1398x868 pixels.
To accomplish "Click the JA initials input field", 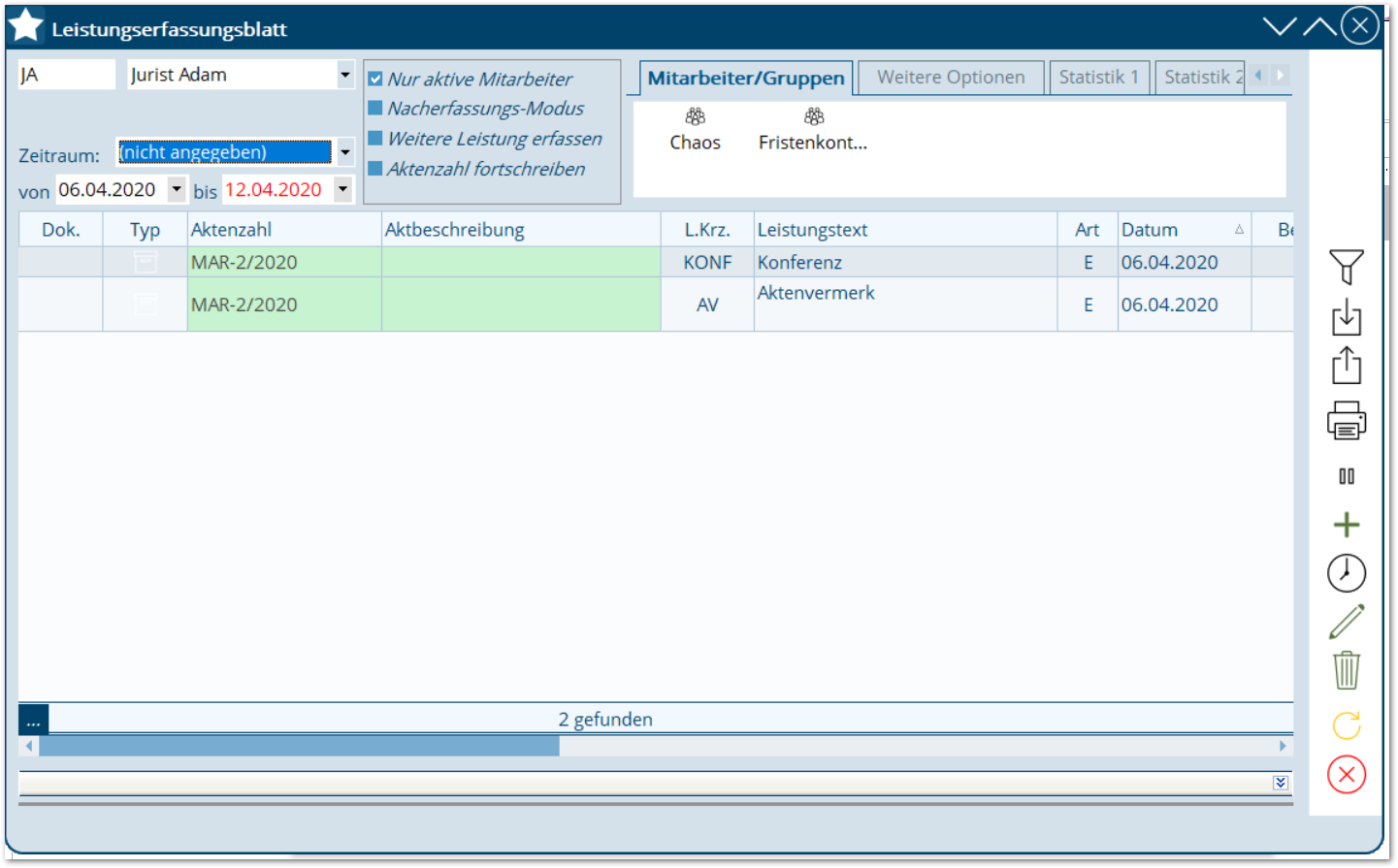I will tap(66, 75).
